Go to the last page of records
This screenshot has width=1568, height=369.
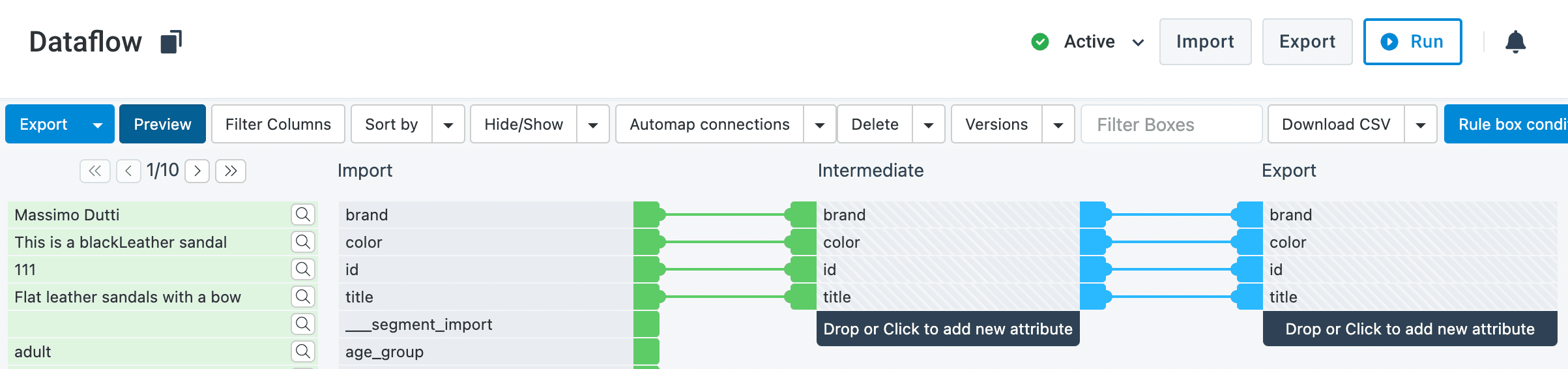231,171
